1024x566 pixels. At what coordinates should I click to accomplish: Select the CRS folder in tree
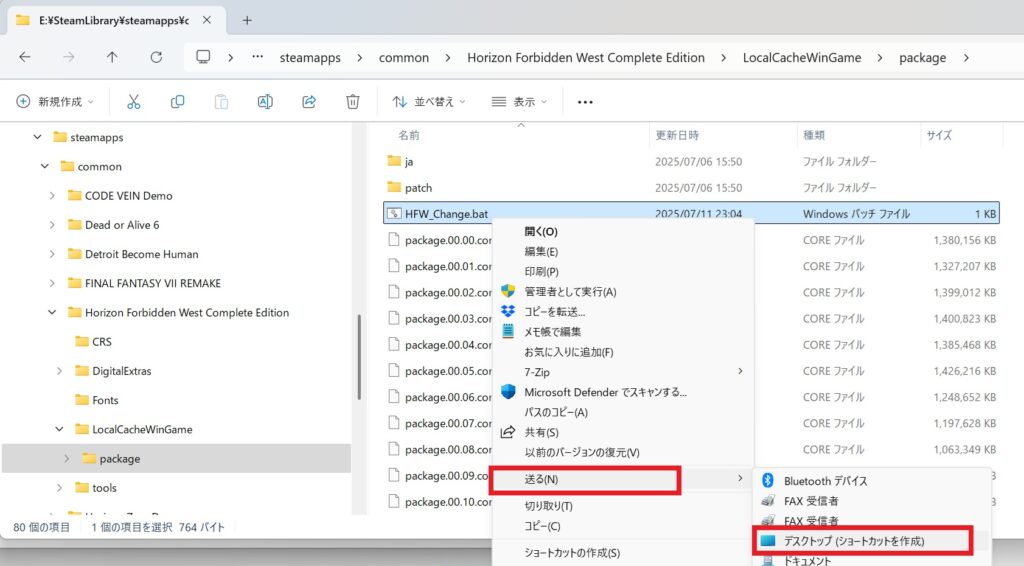(93, 341)
